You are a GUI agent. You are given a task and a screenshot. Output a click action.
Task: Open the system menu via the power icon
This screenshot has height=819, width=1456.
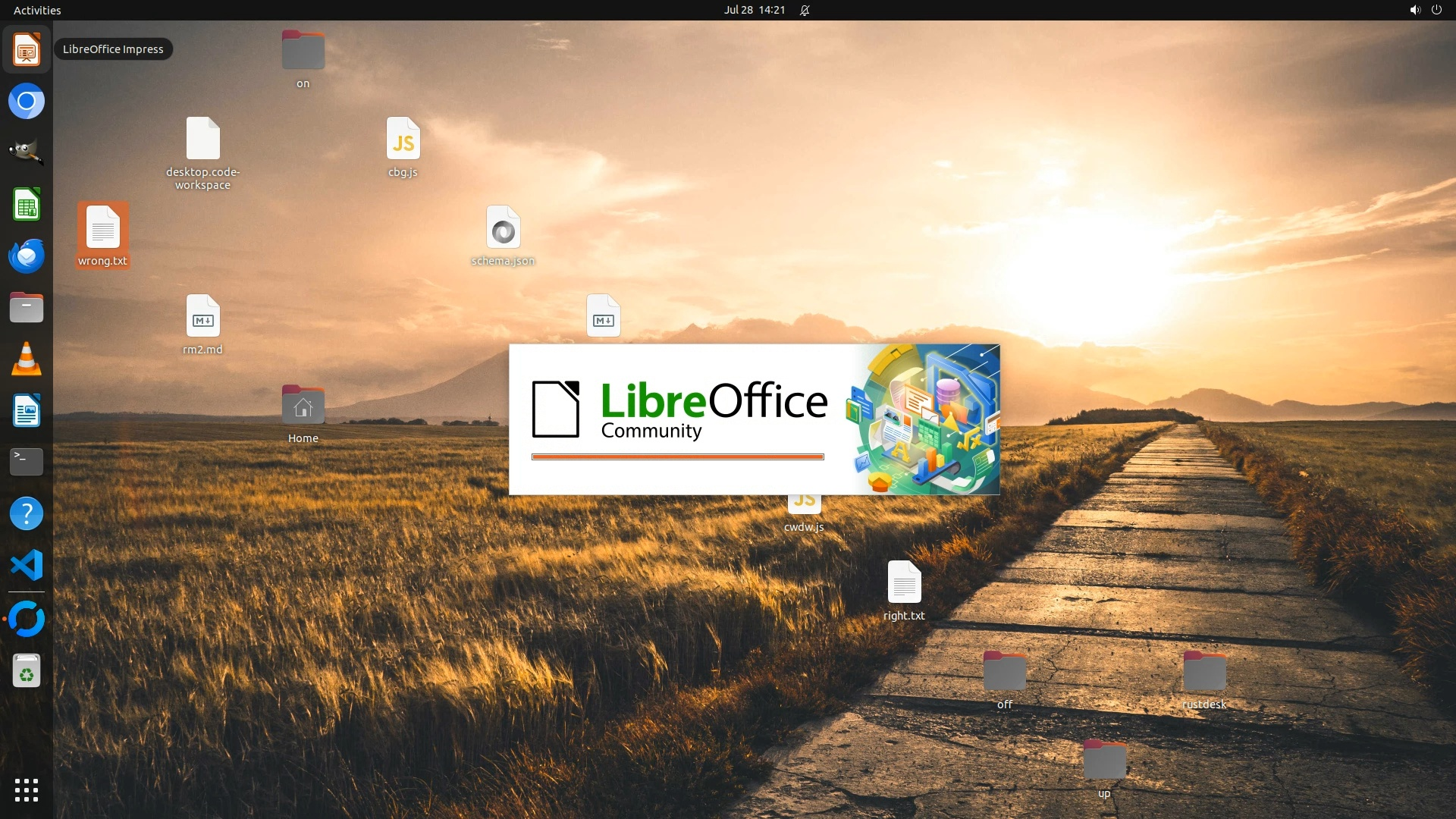(1436, 10)
